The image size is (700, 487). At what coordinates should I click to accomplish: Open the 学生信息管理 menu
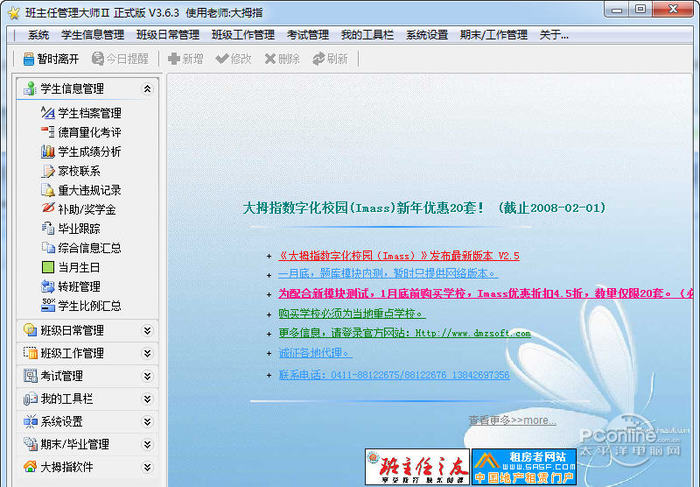pyautogui.click(x=92, y=35)
